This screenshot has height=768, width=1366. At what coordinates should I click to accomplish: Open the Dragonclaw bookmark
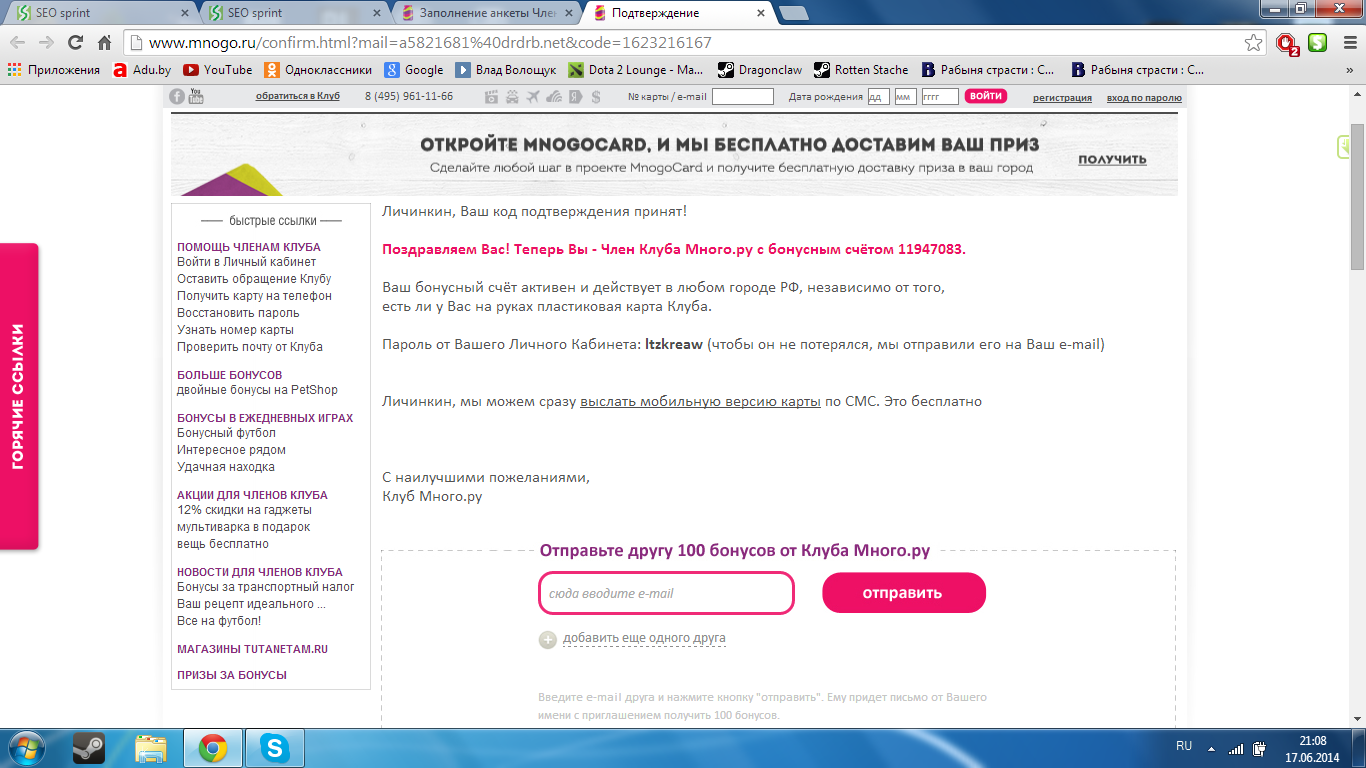(x=760, y=70)
